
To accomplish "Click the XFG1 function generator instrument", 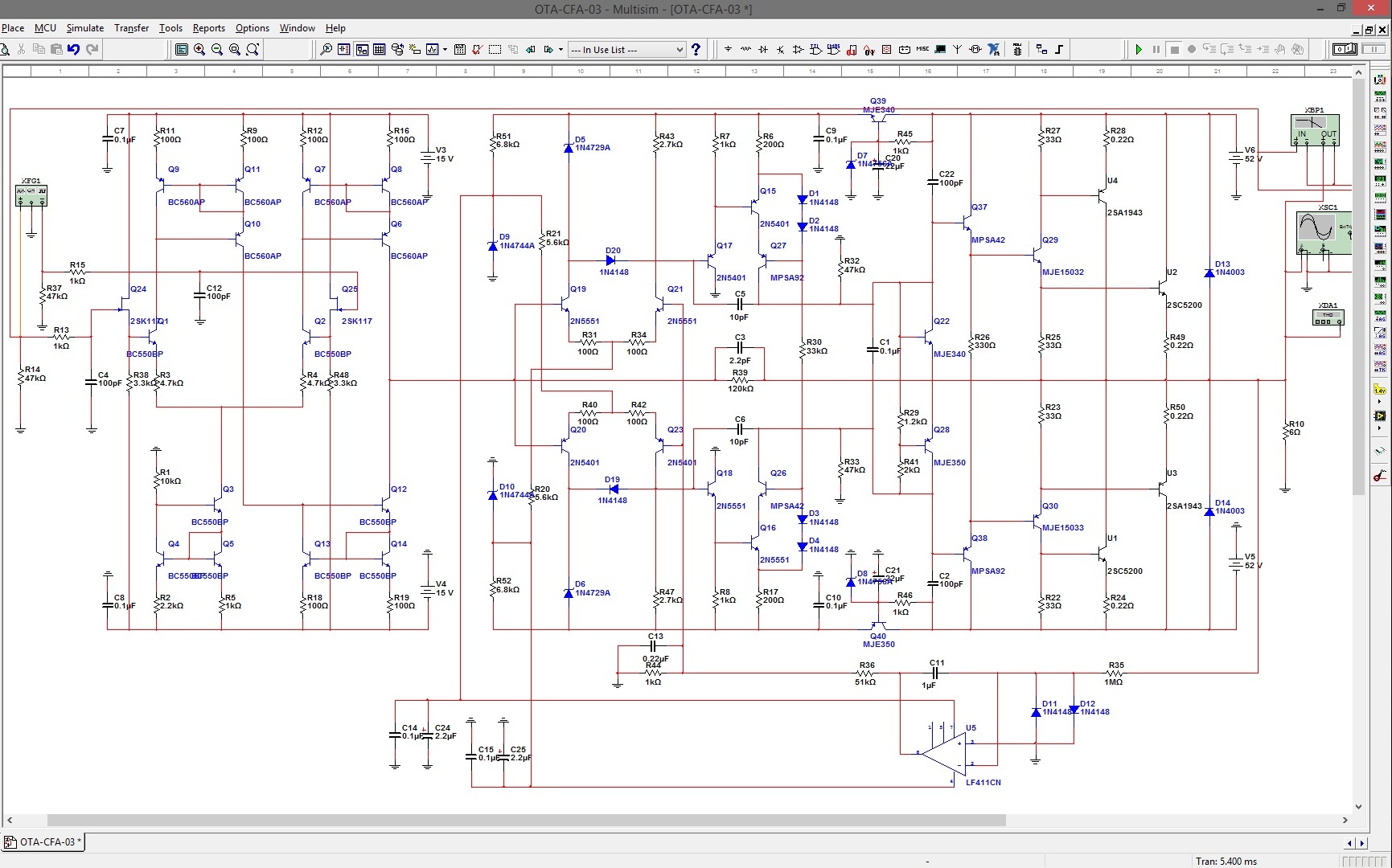I will click(31, 195).
